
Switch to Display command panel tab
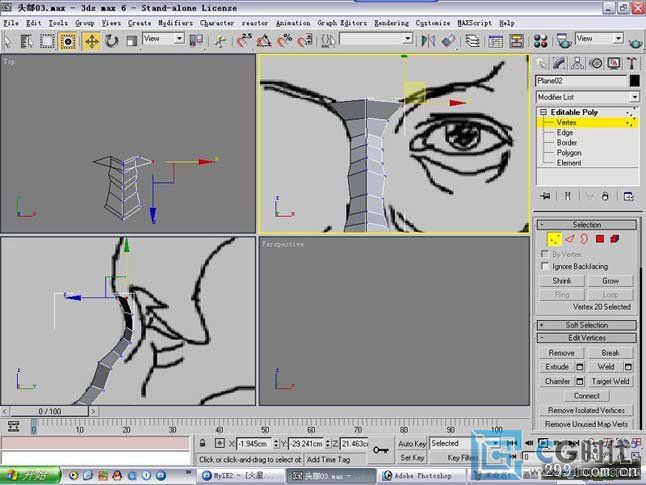pos(614,63)
